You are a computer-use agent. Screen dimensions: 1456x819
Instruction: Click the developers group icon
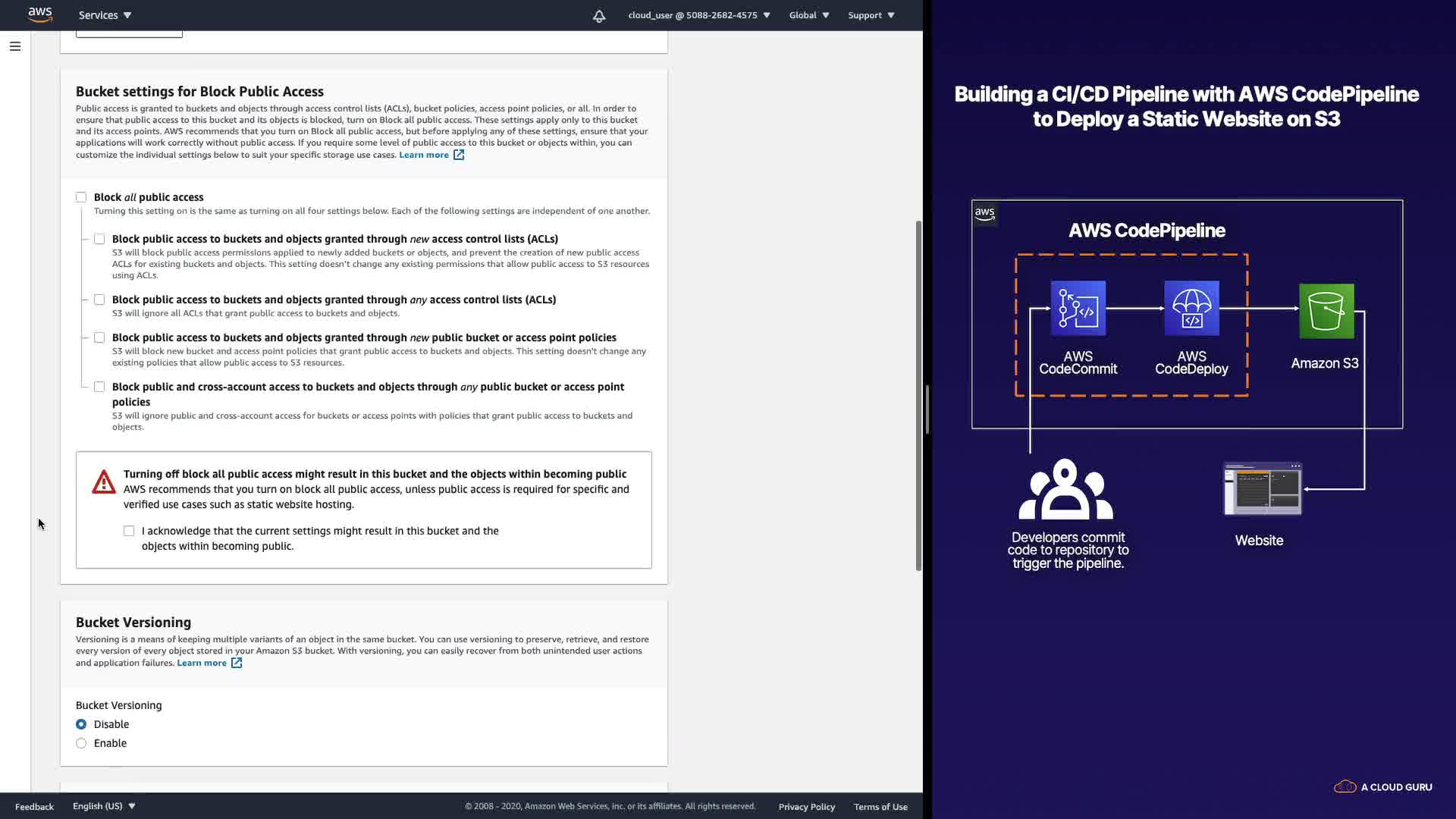(1065, 489)
